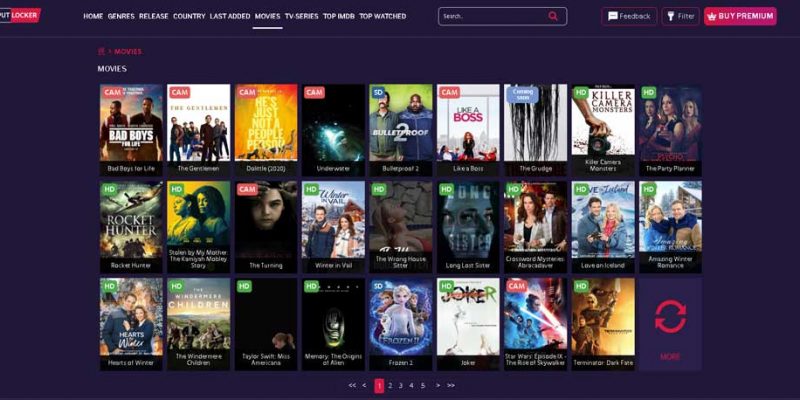Screen dimensions: 800x400
Task: Open the Hearts of Winter poster
Action: click(x=131, y=324)
